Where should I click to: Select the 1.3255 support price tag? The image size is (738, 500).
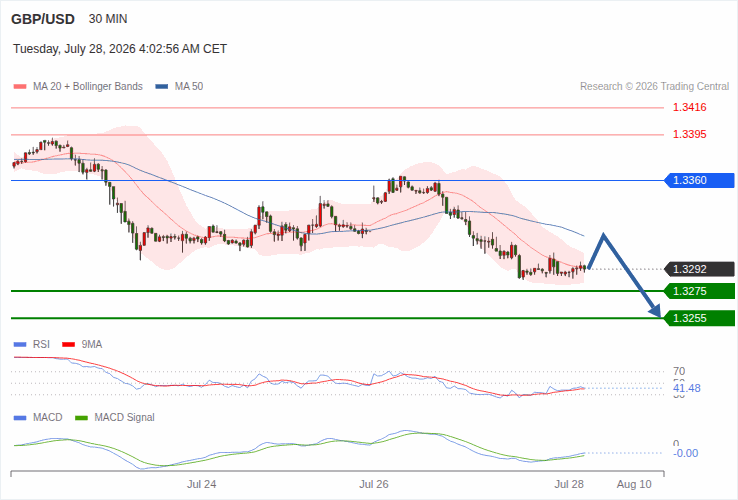coord(699,318)
